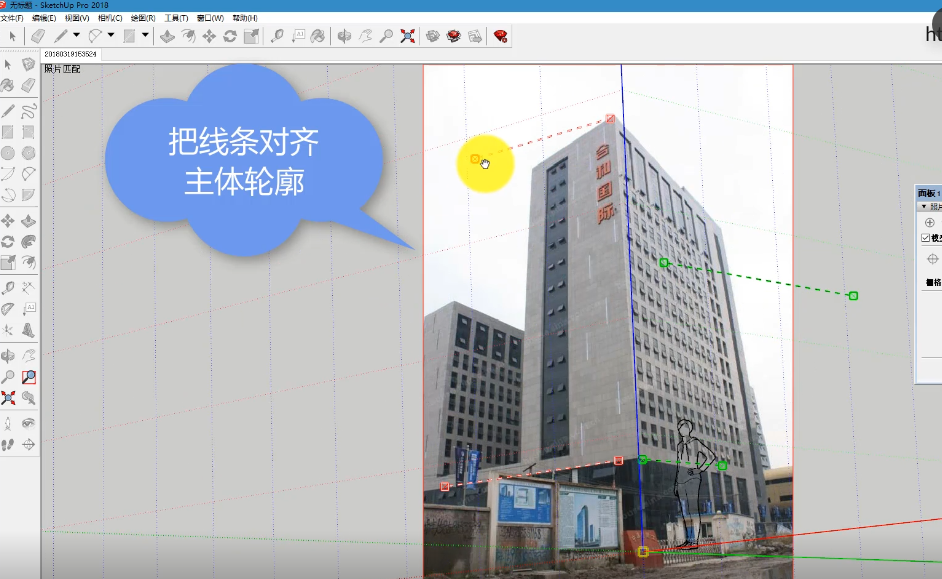Collapse the photo match section triangle in right panel
942x579 pixels.
[x=924, y=207]
